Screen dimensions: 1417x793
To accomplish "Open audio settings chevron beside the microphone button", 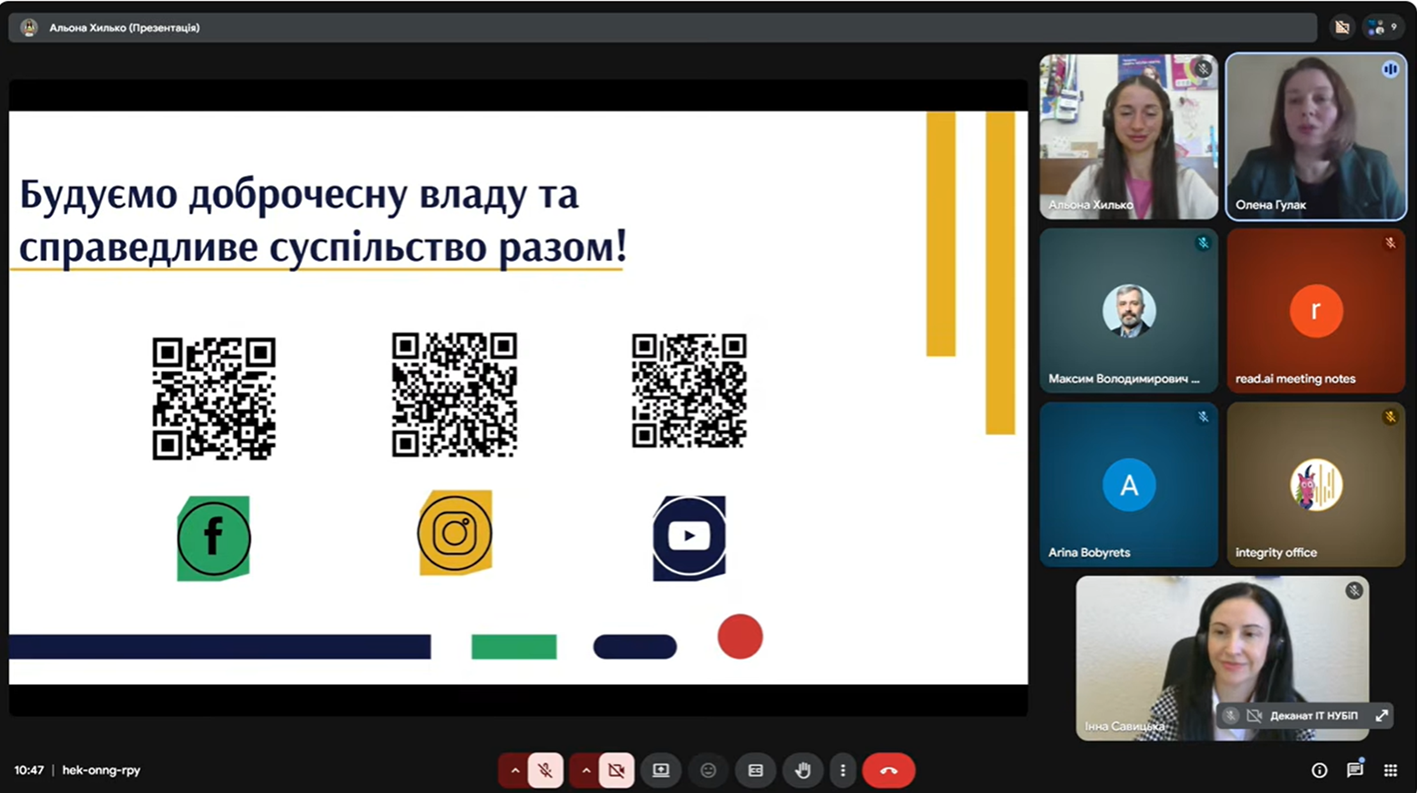I will point(515,771).
